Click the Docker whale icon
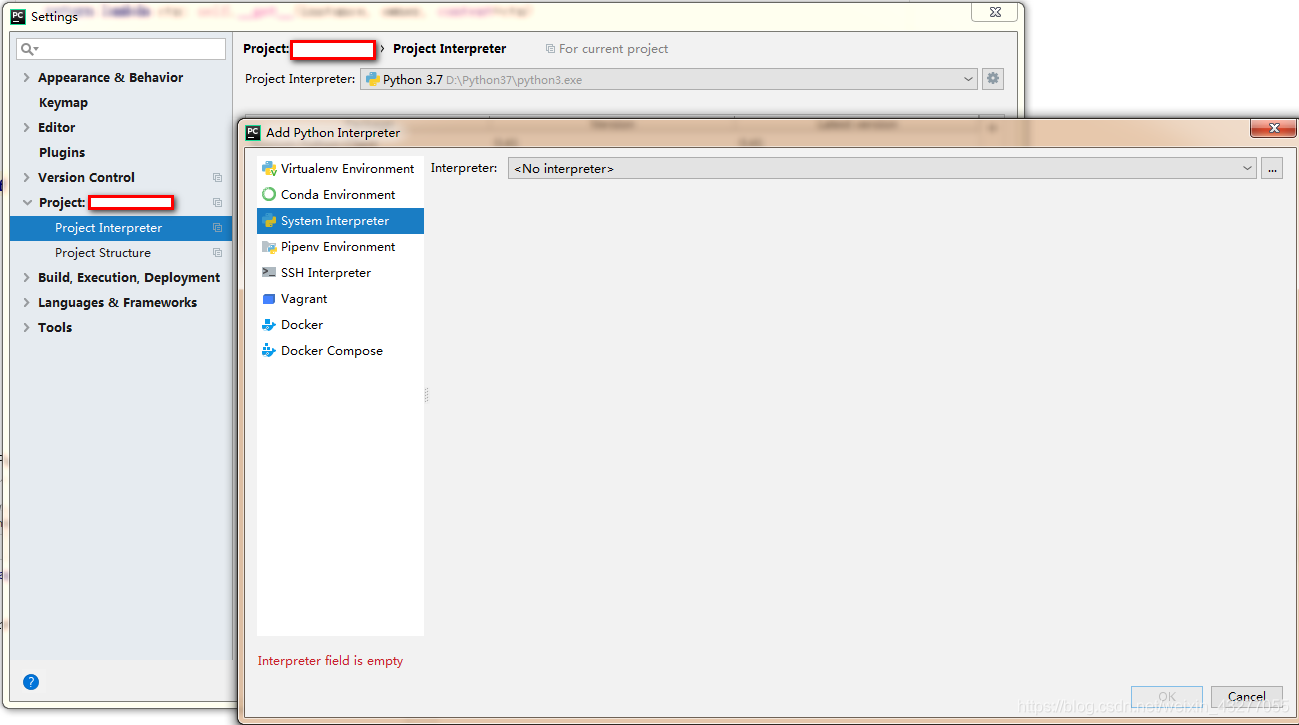This screenshot has width=1299, height=725. (x=269, y=325)
